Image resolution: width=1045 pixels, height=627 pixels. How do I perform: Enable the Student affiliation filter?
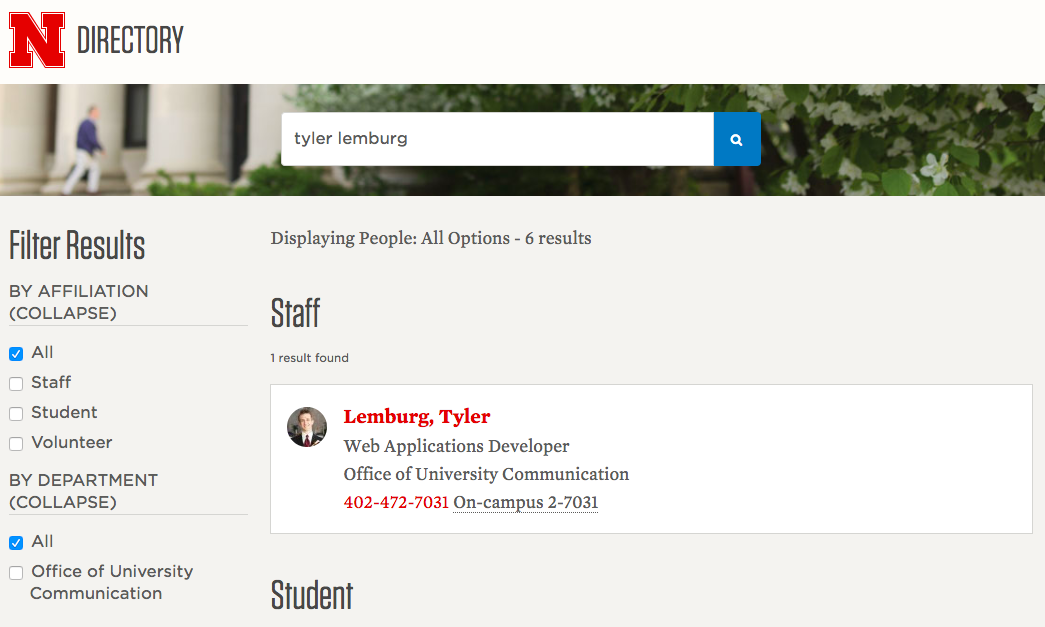pyautogui.click(x=16, y=413)
